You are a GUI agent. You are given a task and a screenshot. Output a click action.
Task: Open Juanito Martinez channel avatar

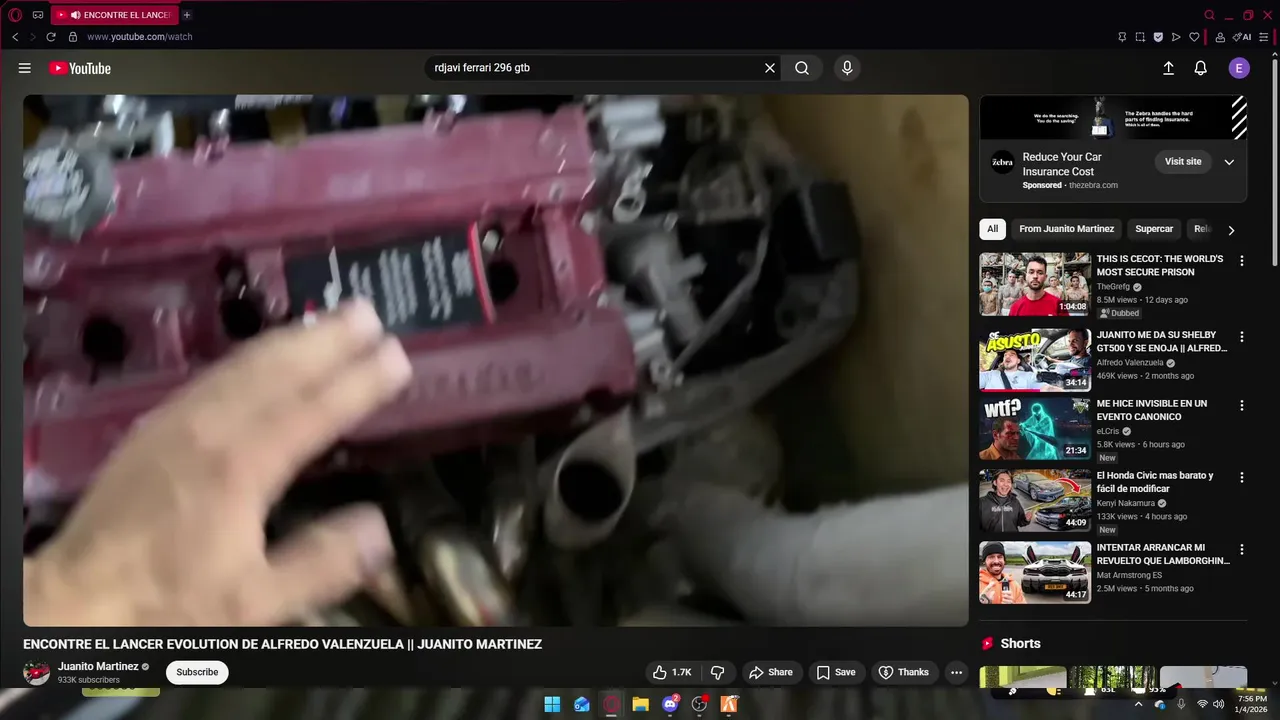tap(37, 672)
